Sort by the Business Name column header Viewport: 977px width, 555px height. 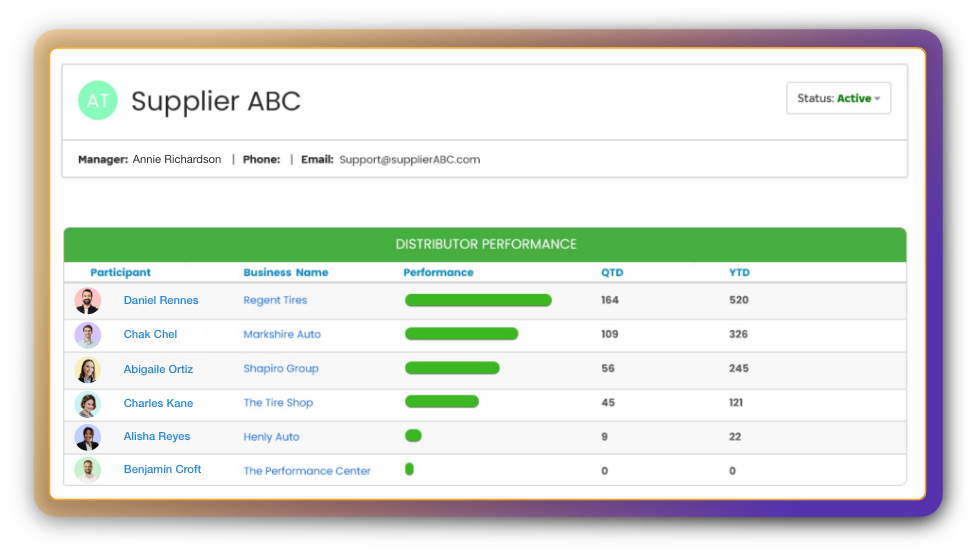point(285,272)
